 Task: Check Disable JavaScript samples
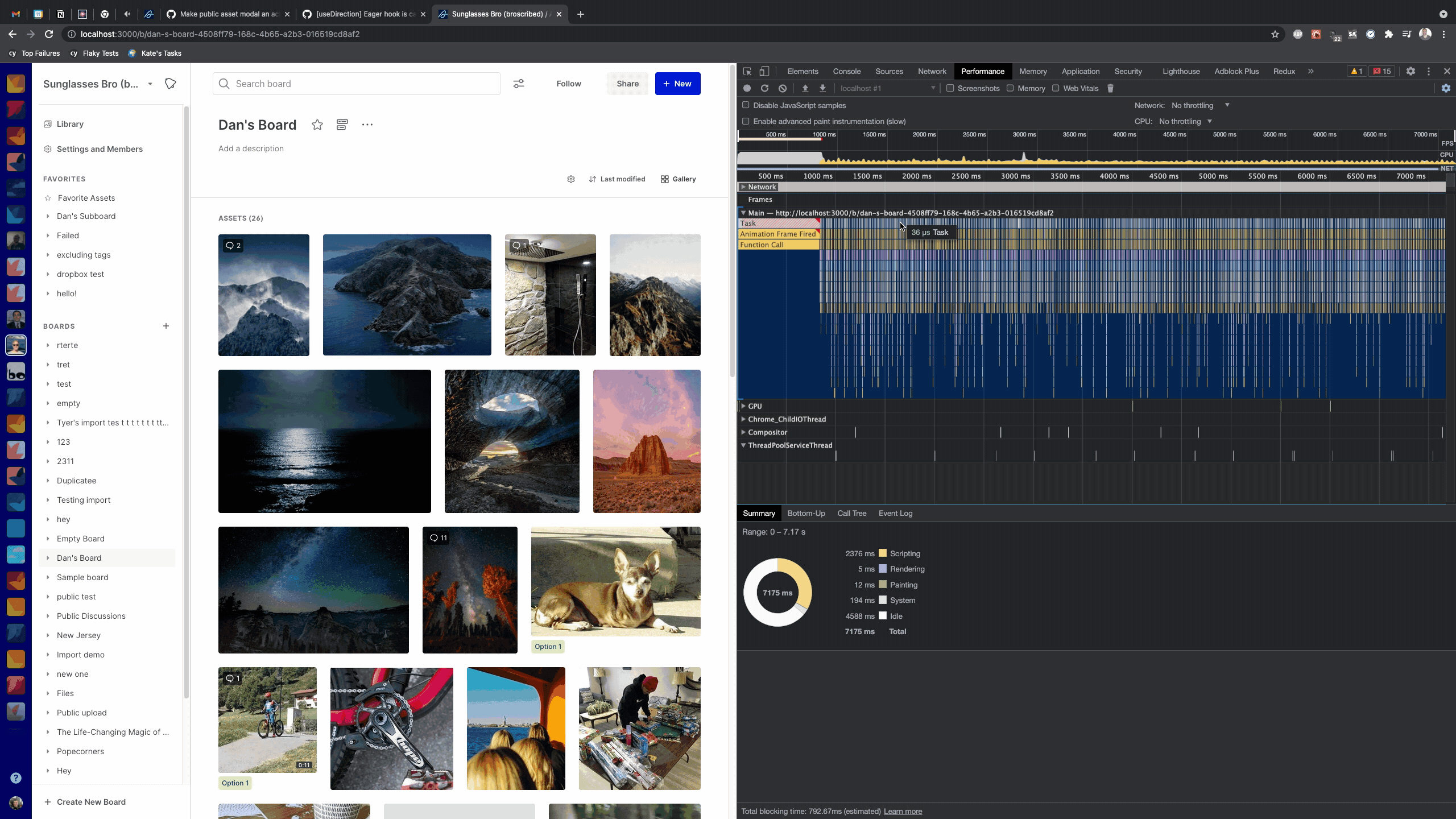tap(746, 105)
